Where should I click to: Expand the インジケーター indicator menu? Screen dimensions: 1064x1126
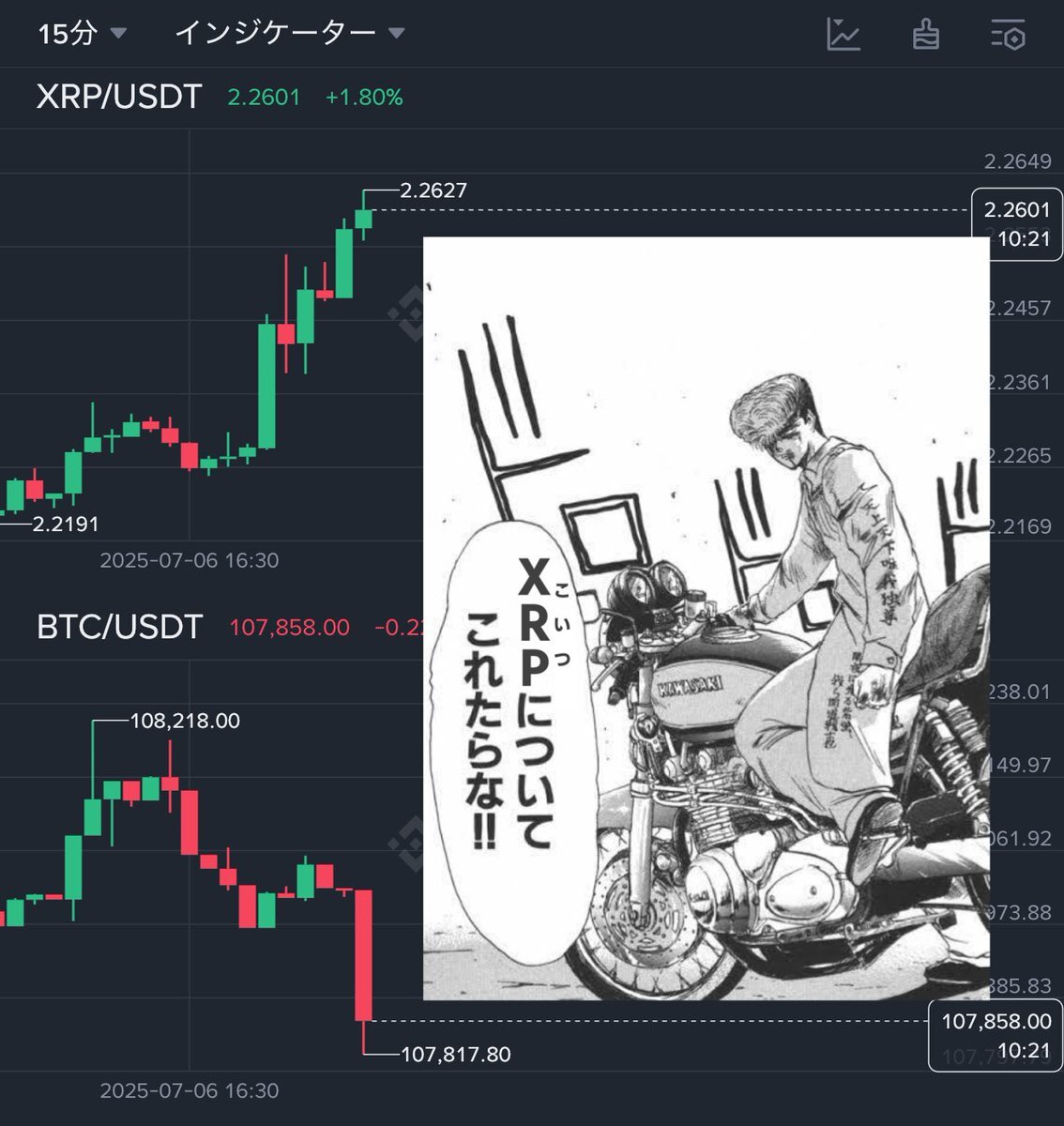pyautogui.click(x=290, y=34)
